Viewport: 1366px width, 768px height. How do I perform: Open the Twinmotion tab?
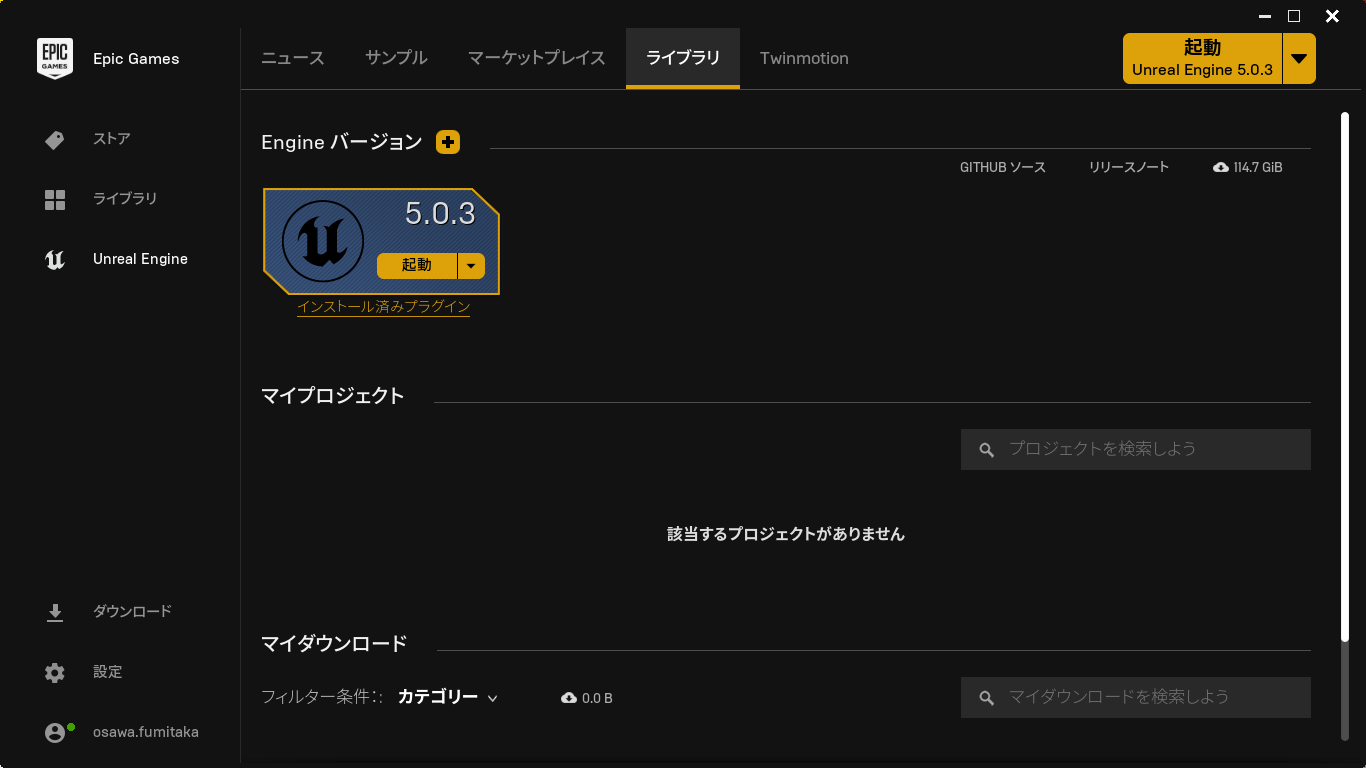tap(804, 58)
